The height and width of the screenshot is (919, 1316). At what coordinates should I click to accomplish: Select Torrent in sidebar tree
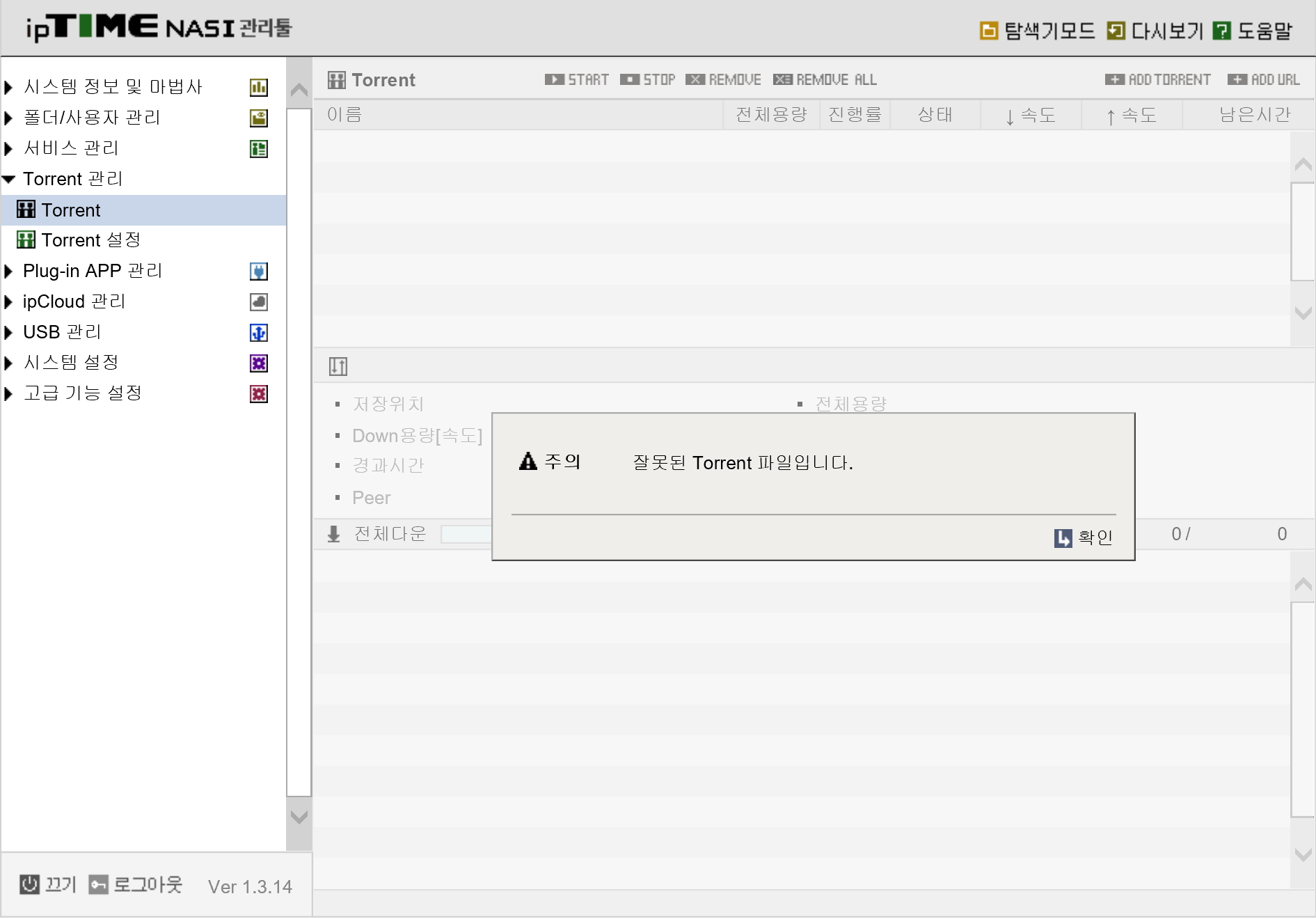tap(143, 210)
